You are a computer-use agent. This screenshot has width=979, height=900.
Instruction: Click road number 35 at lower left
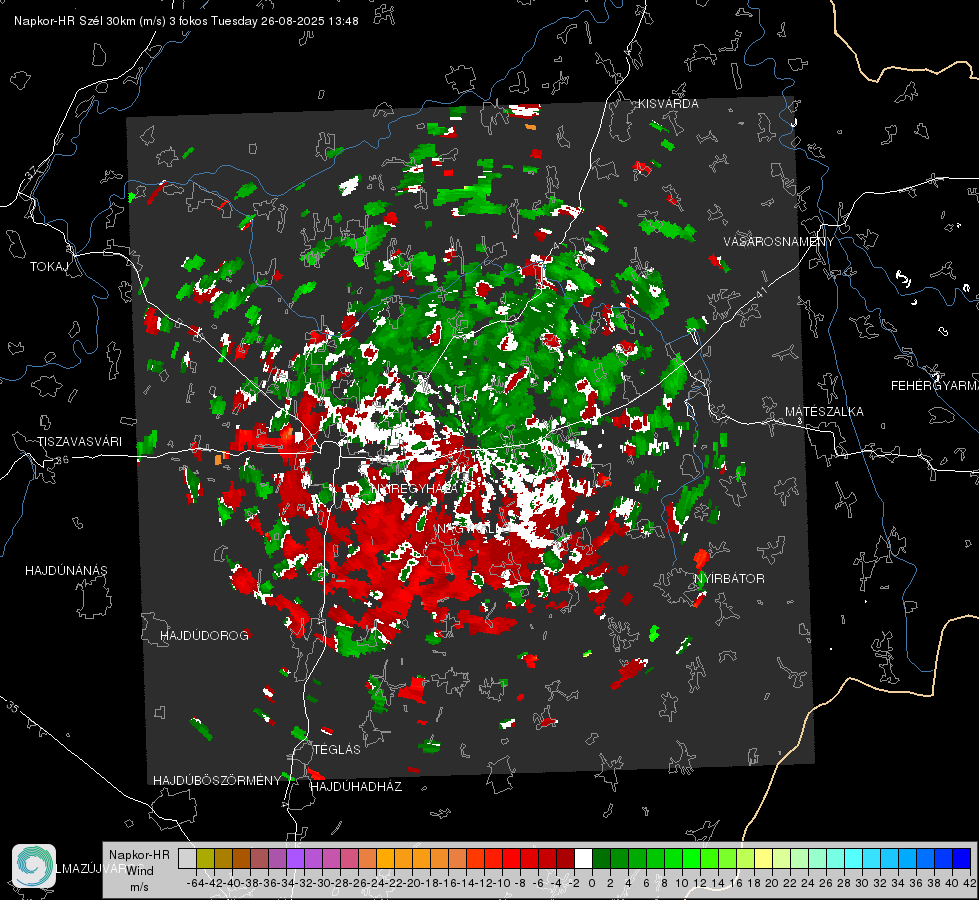tap(12, 708)
